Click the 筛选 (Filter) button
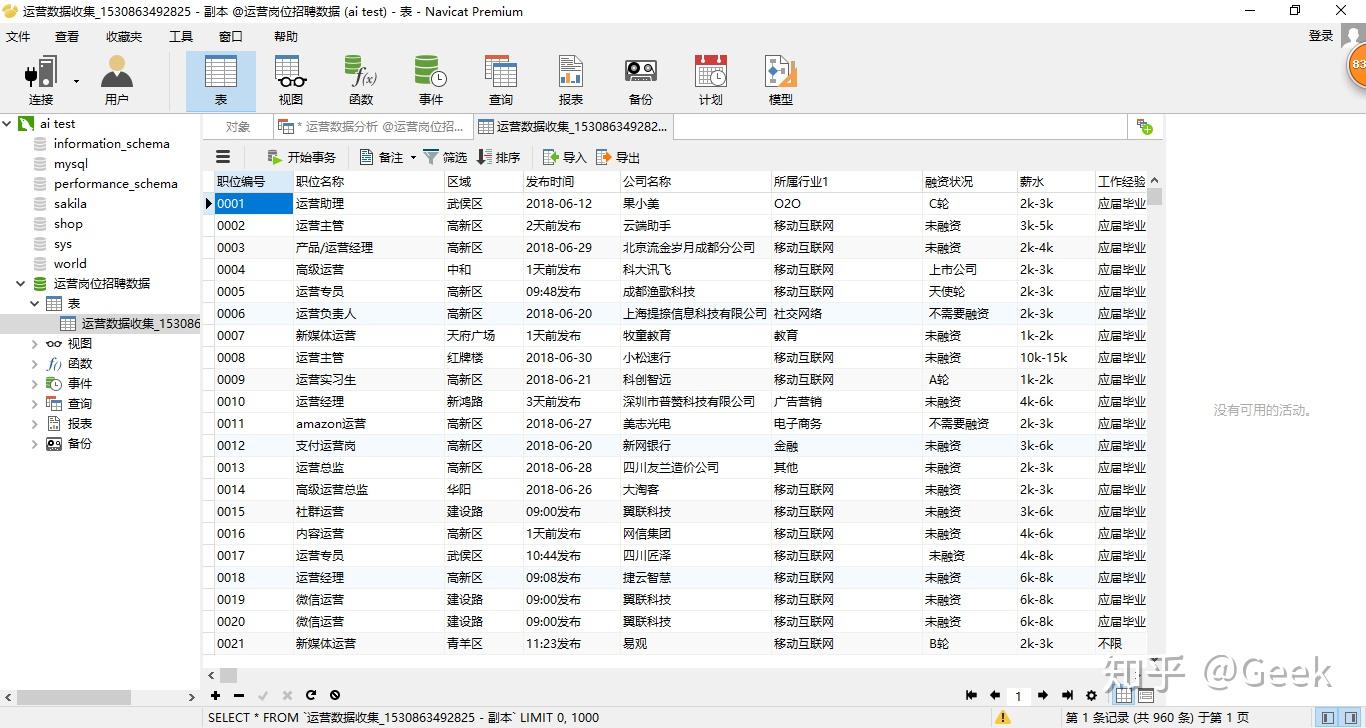Viewport: 1366px width, 728px height. tap(445, 157)
